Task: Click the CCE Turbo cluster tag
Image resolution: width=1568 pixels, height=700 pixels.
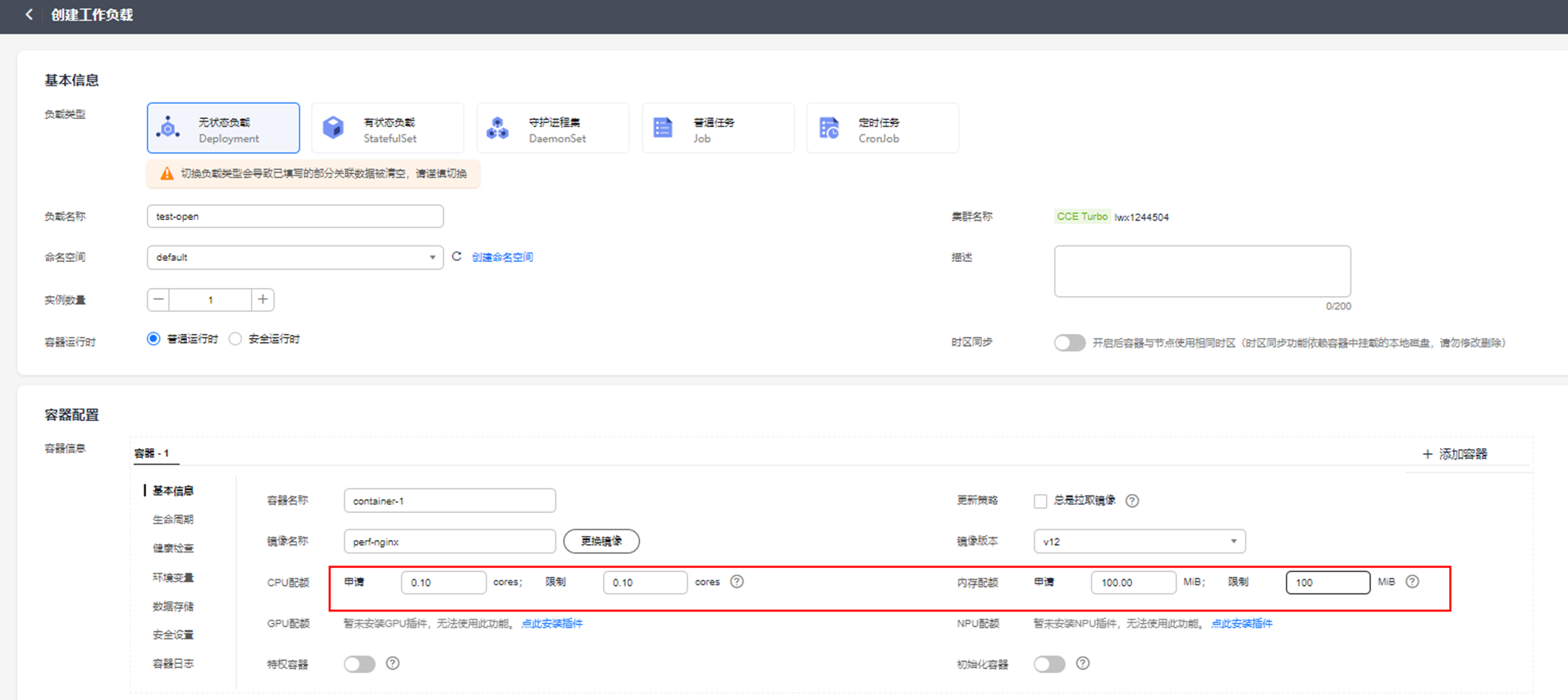Action: click(x=1082, y=217)
